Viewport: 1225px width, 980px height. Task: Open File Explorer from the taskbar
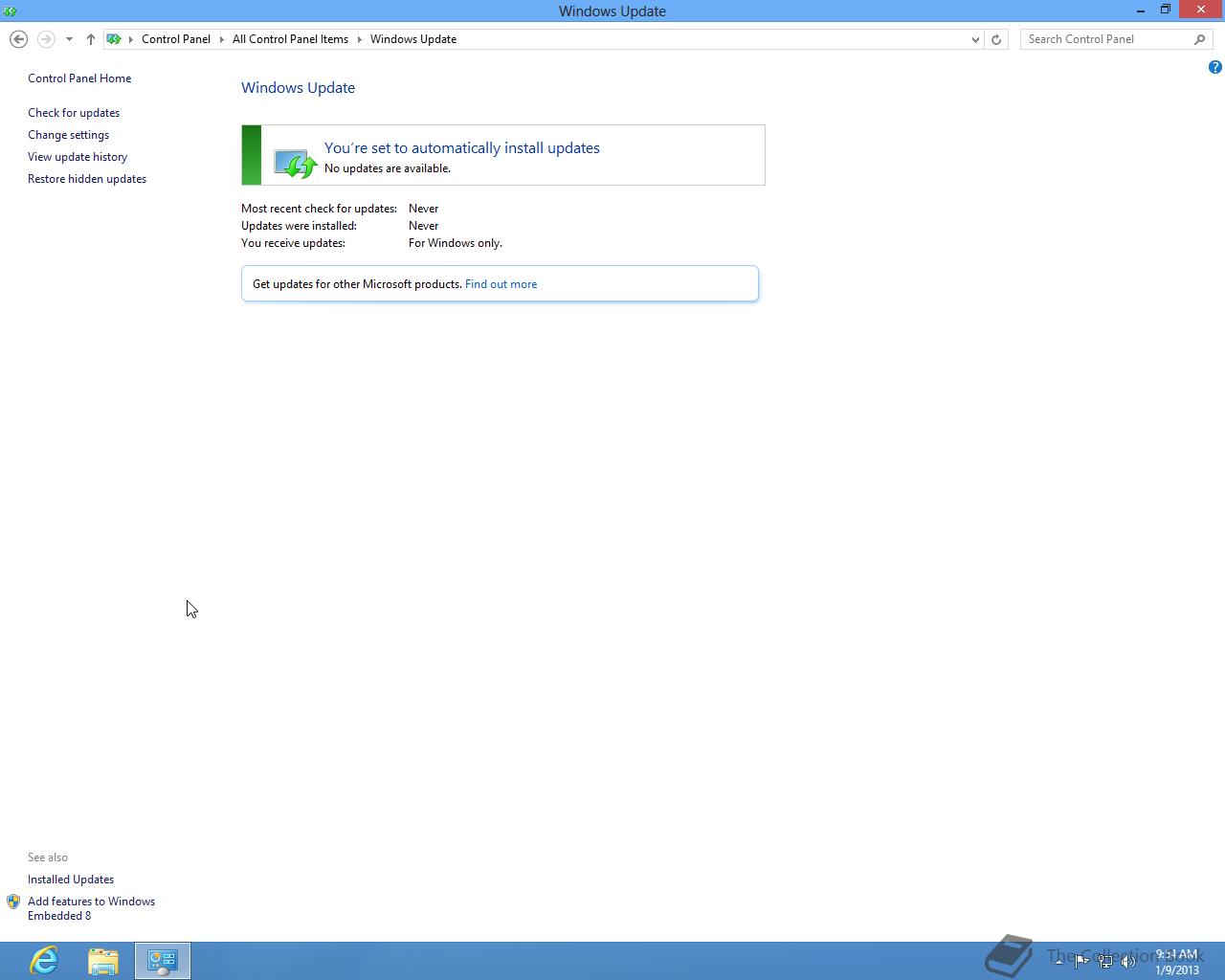click(103, 960)
